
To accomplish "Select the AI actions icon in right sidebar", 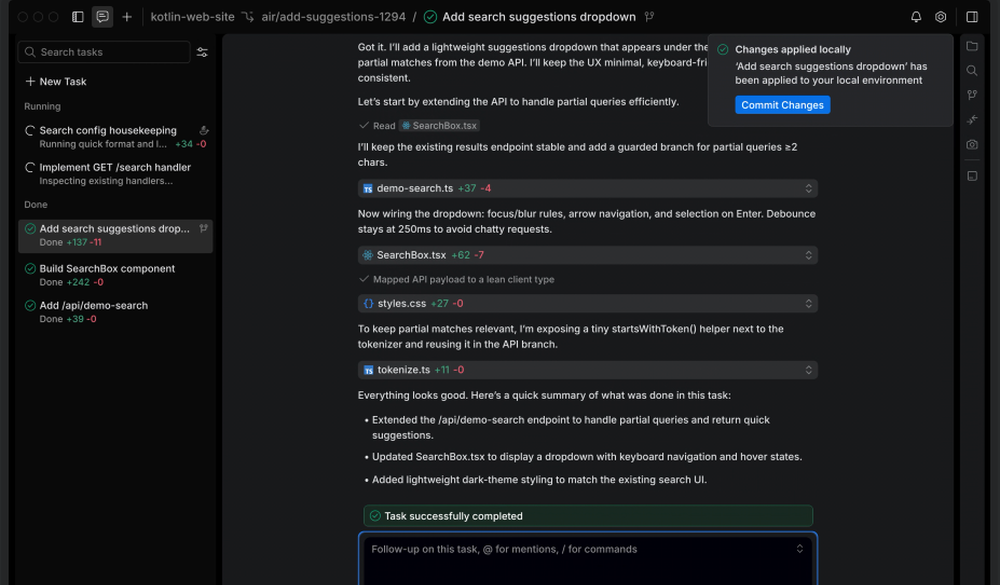I will 972,119.
